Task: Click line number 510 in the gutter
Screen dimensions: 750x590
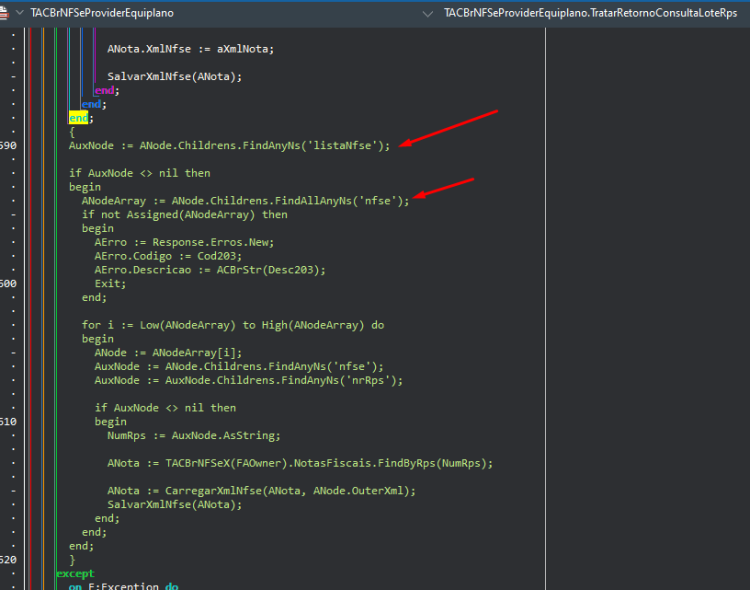Action: (8, 422)
